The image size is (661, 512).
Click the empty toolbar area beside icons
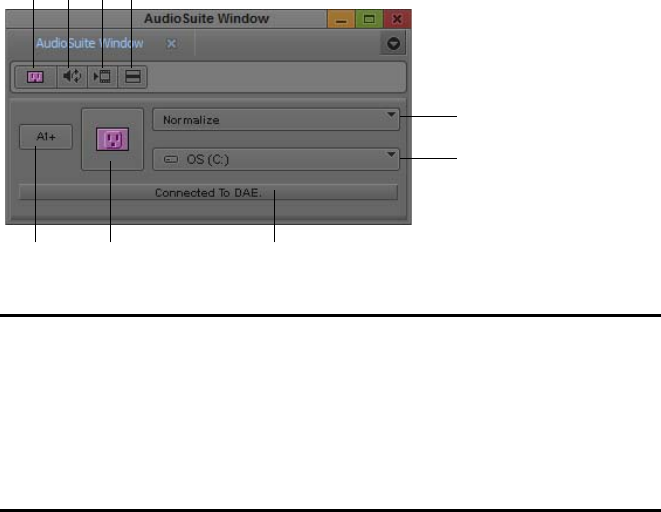pos(276,77)
